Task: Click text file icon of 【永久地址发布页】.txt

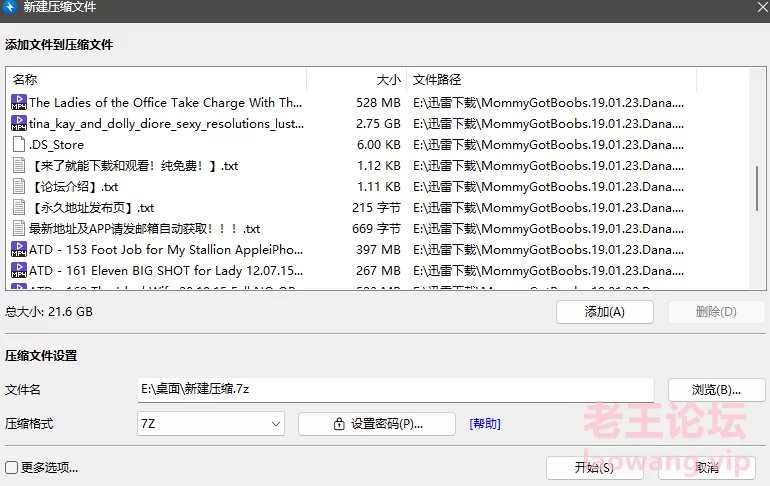Action: [x=19, y=208]
